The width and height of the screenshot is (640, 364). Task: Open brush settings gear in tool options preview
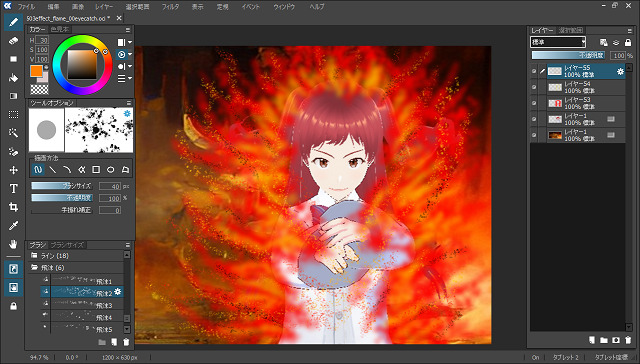(127, 113)
